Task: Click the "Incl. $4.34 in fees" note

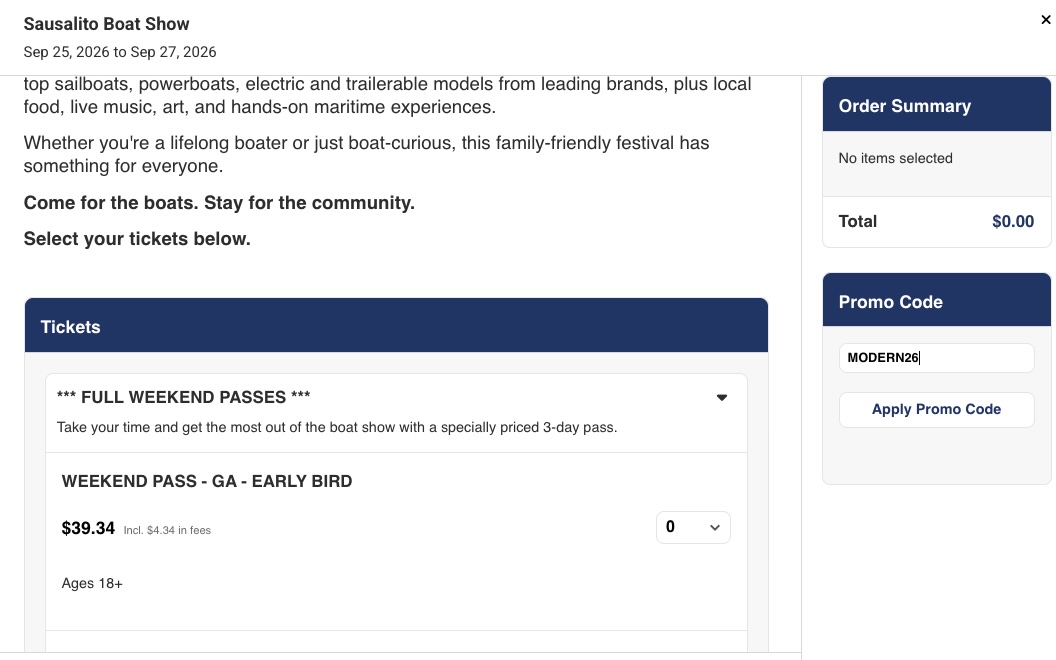Action: [x=167, y=531]
